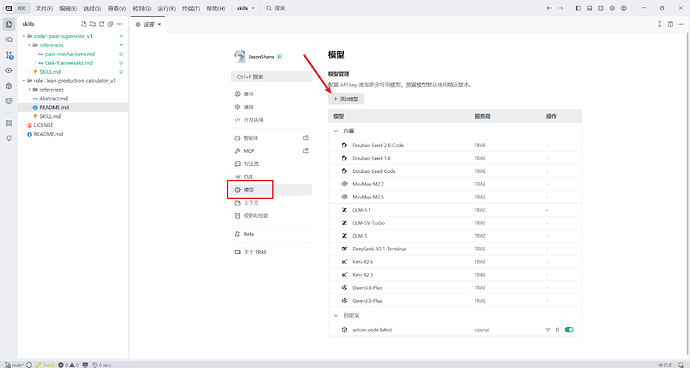Open the 帮助(H) menu
The image size is (690, 368).
(x=216, y=8)
